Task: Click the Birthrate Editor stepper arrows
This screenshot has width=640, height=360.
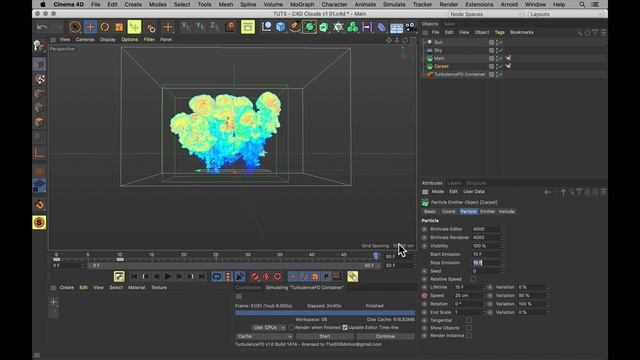Action: 502,229
